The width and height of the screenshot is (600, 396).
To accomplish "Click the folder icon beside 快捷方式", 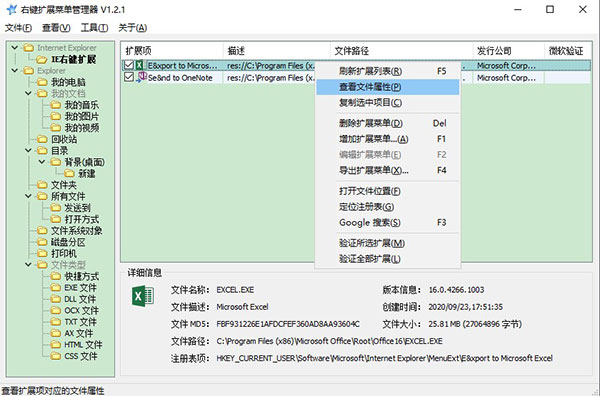I will pos(56,276).
